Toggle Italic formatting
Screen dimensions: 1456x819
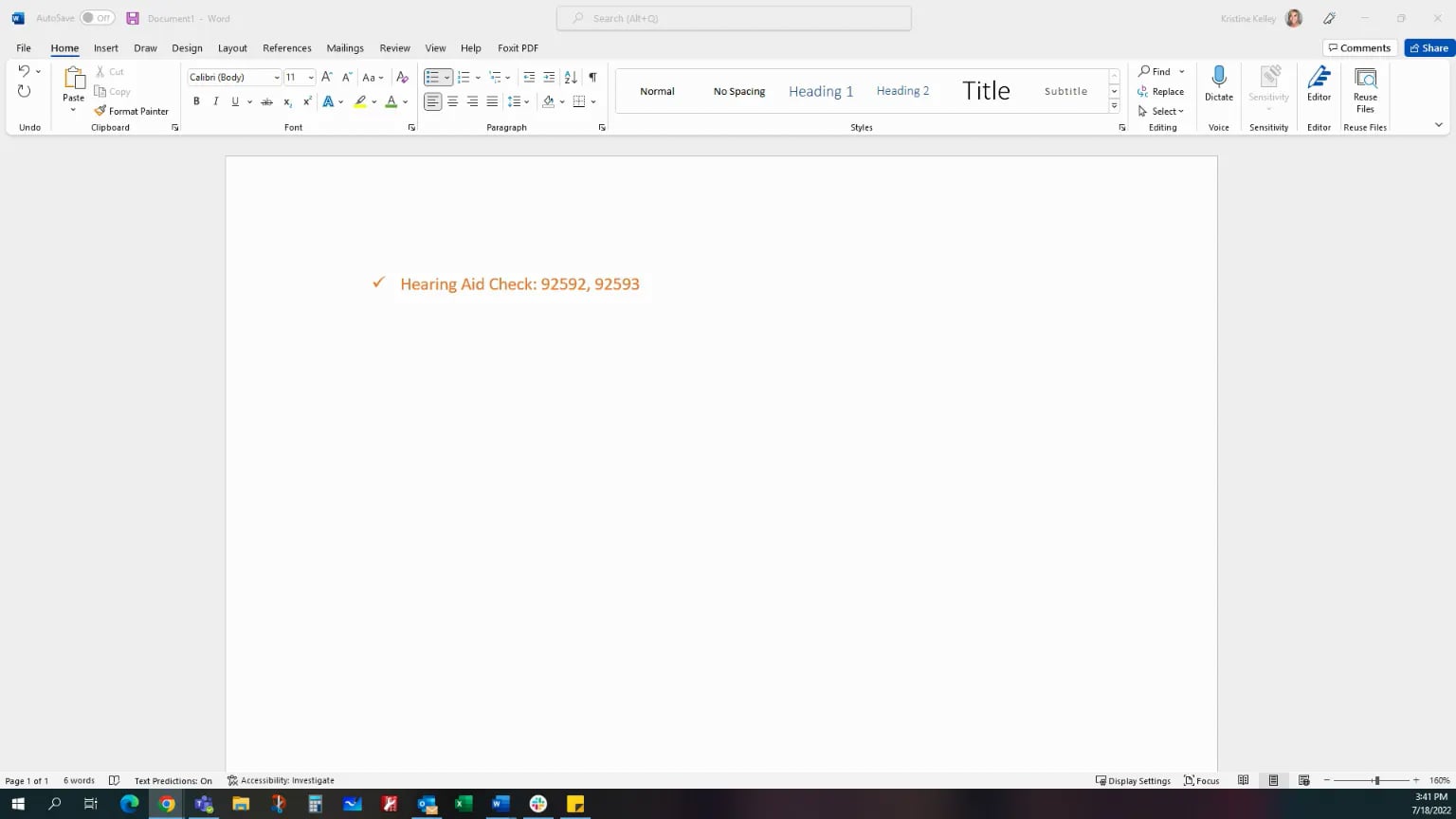tap(216, 101)
